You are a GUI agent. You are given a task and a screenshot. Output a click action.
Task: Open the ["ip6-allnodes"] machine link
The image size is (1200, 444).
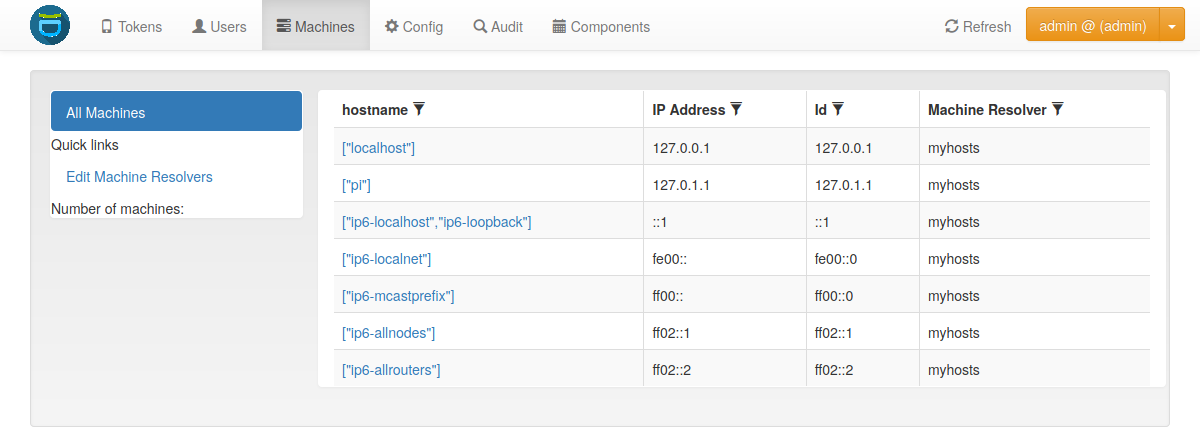click(x=388, y=333)
